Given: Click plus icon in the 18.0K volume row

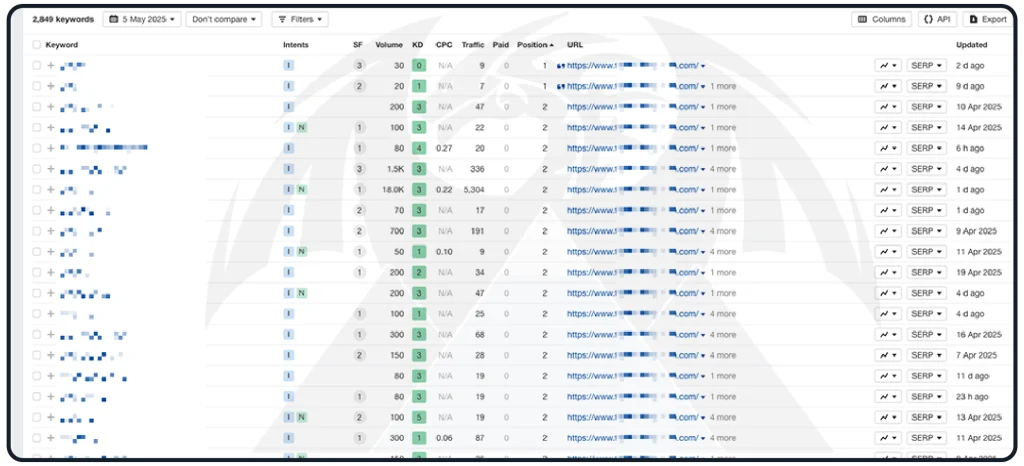Looking at the screenshot, I should [x=51, y=190].
